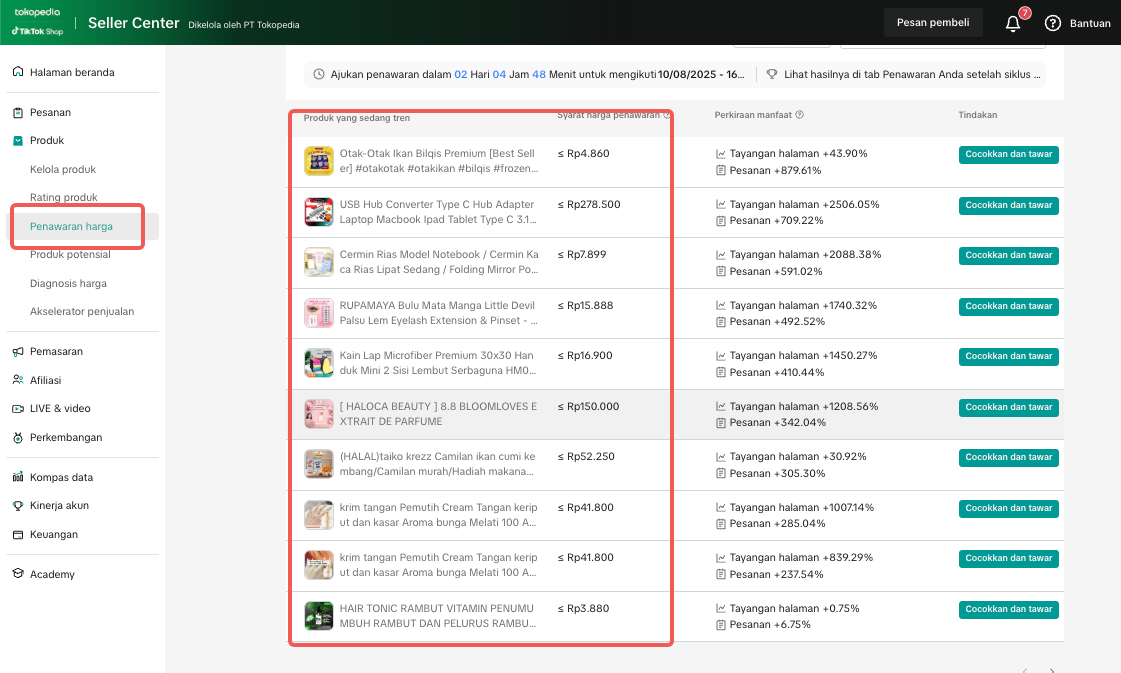Viewport: 1121px width, 673px height.
Task: Click Cocokkan dan tawar for USB Hub Converter
Action: 1008,205
